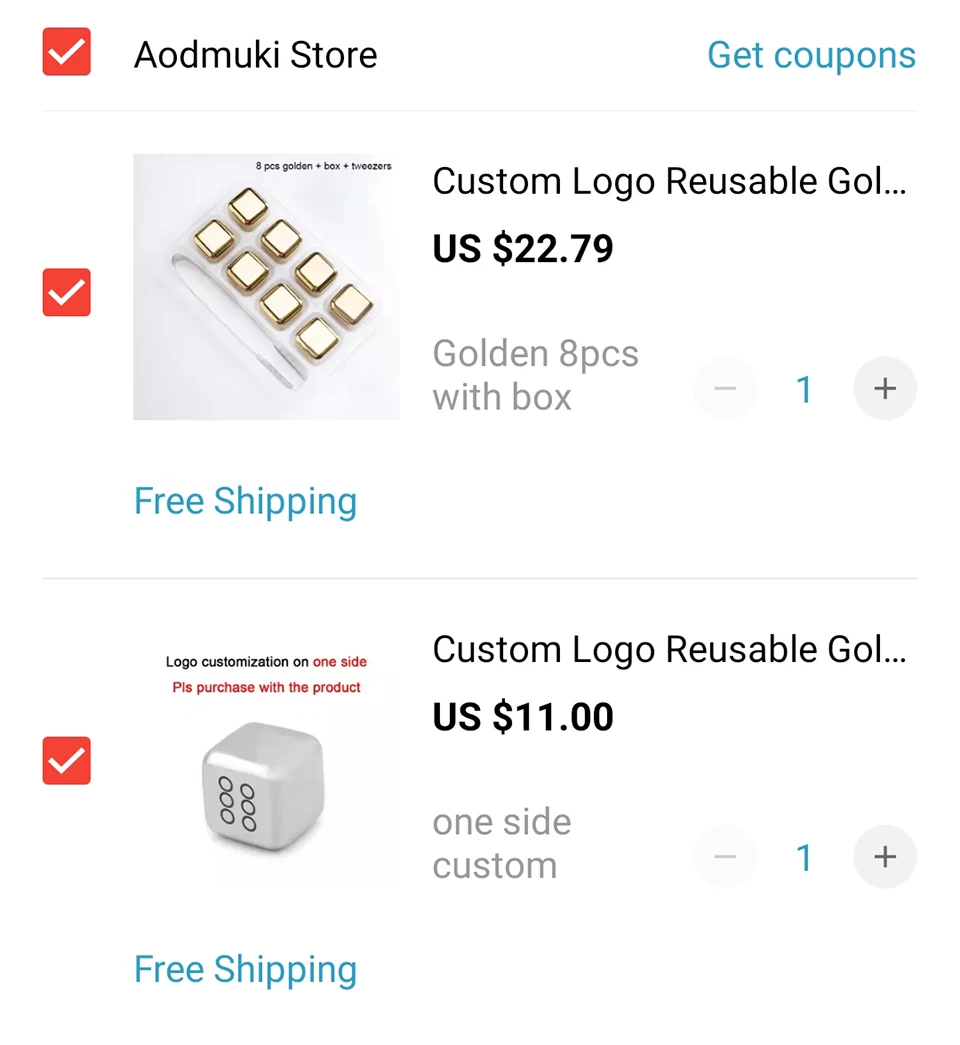The width and height of the screenshot is (960, 1045).
Task: Edit quantity field of the $22.79 item
Action: pos(804,389)
